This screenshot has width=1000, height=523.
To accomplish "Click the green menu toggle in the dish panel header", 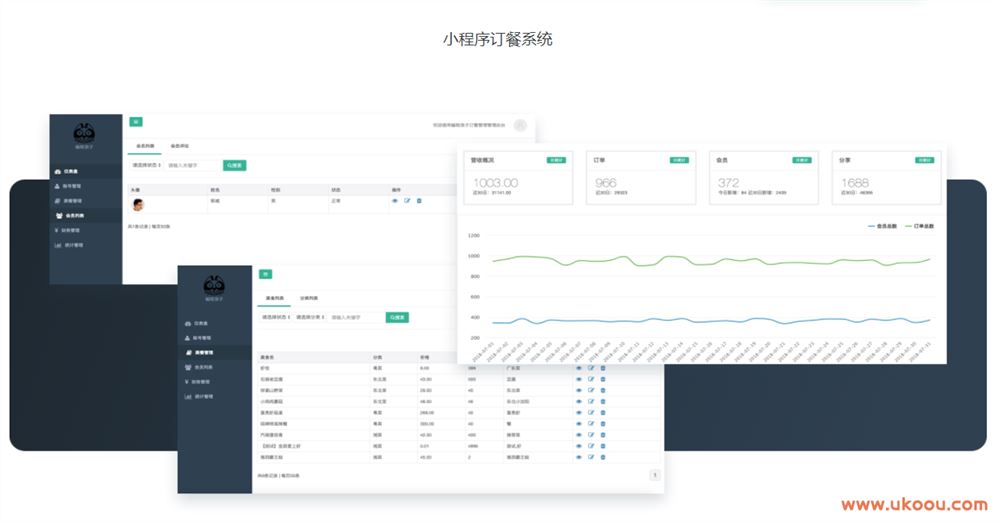I will [x=265, y=273].
